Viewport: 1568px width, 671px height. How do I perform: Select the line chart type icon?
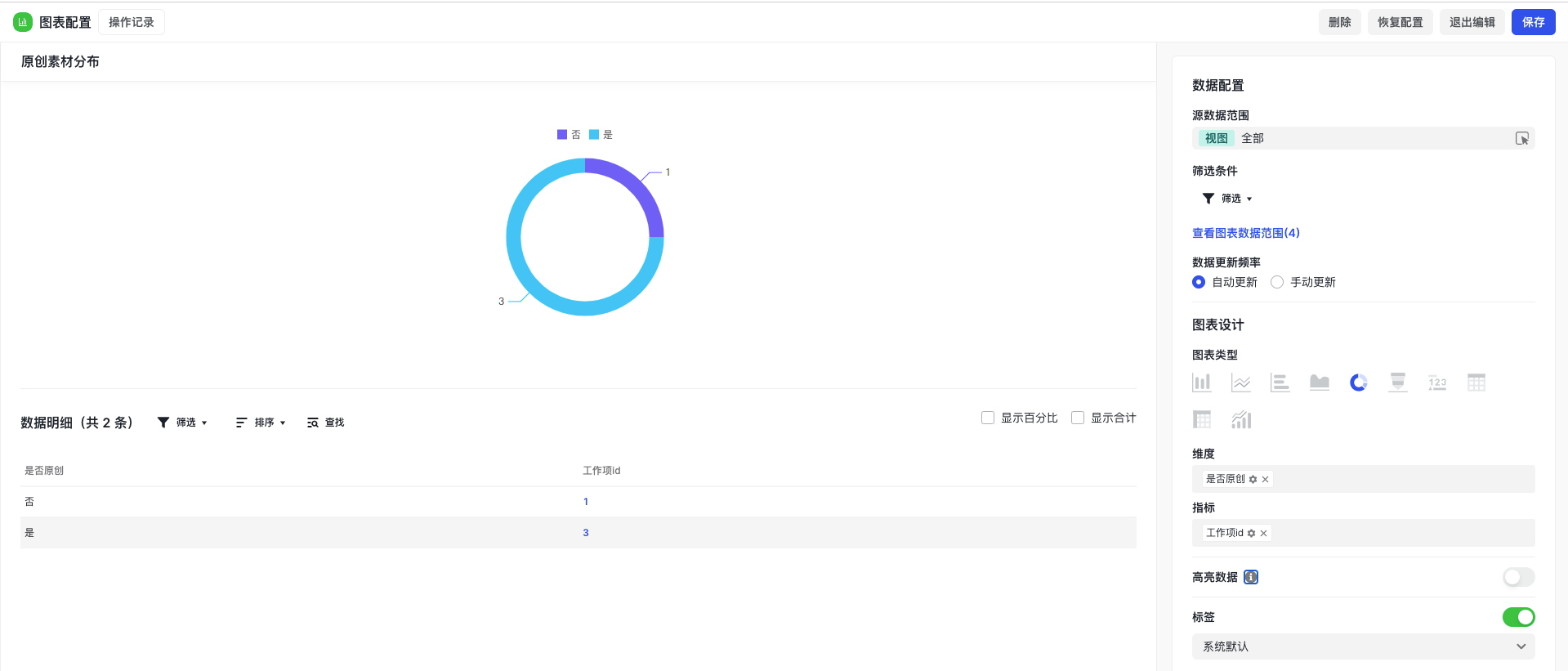(1240, 382)
